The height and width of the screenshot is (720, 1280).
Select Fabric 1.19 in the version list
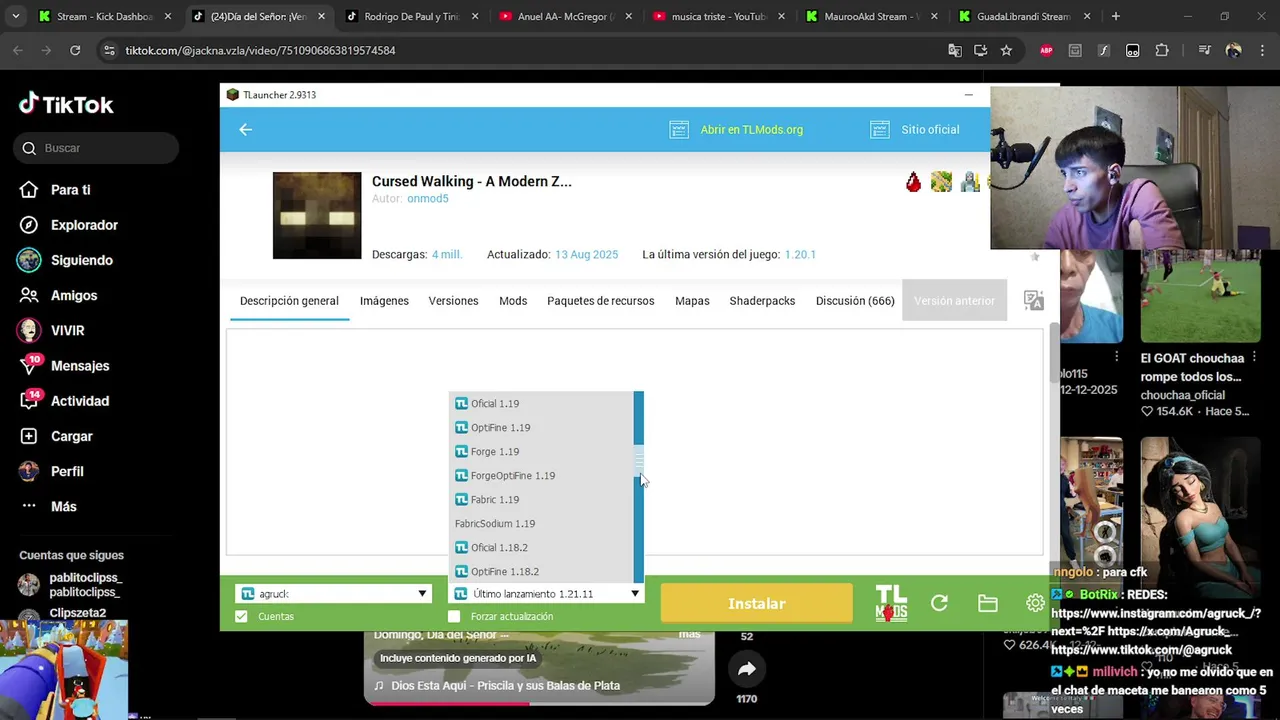tap(541, 499)
